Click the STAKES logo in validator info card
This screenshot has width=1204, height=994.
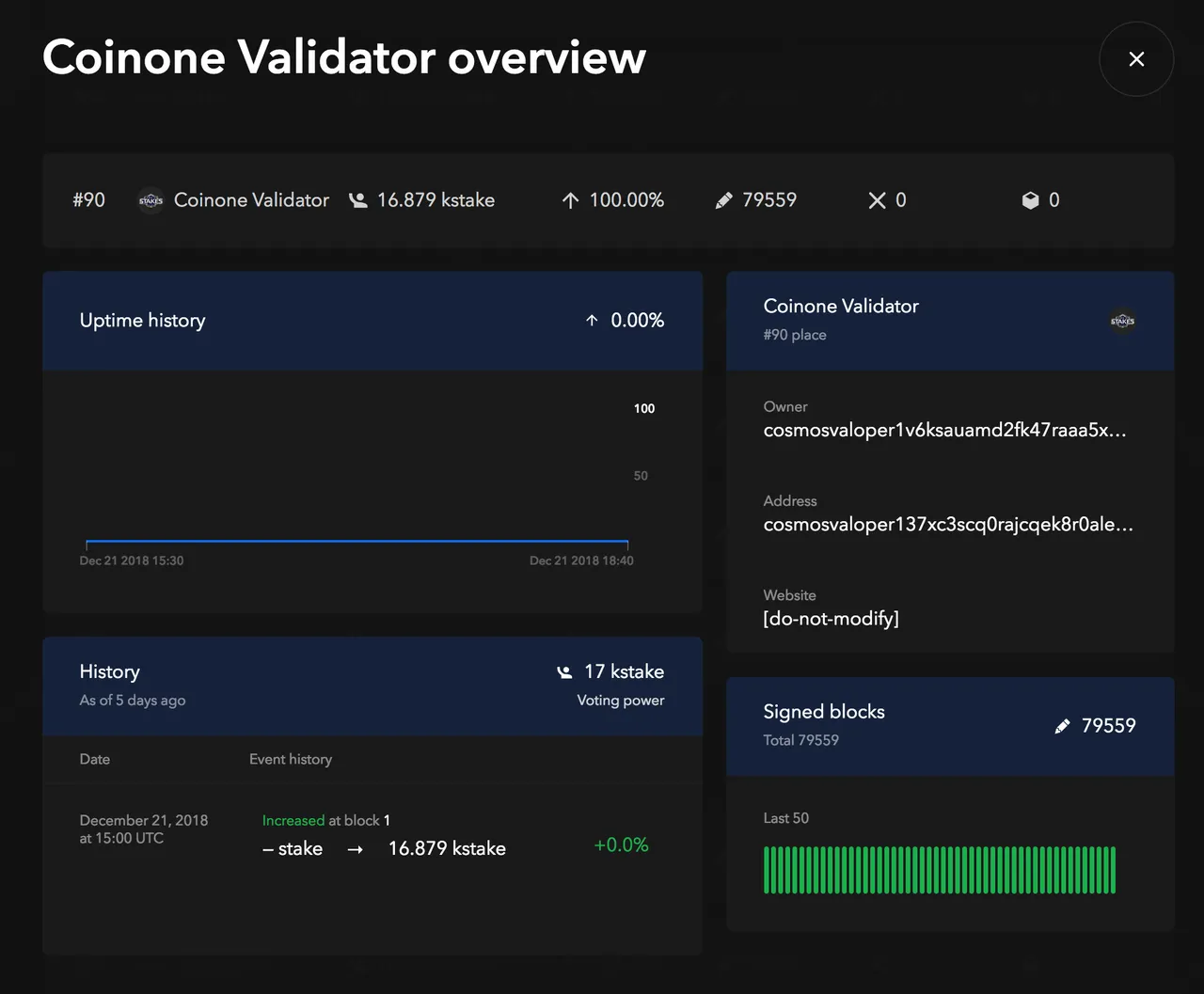point(1122,321)
